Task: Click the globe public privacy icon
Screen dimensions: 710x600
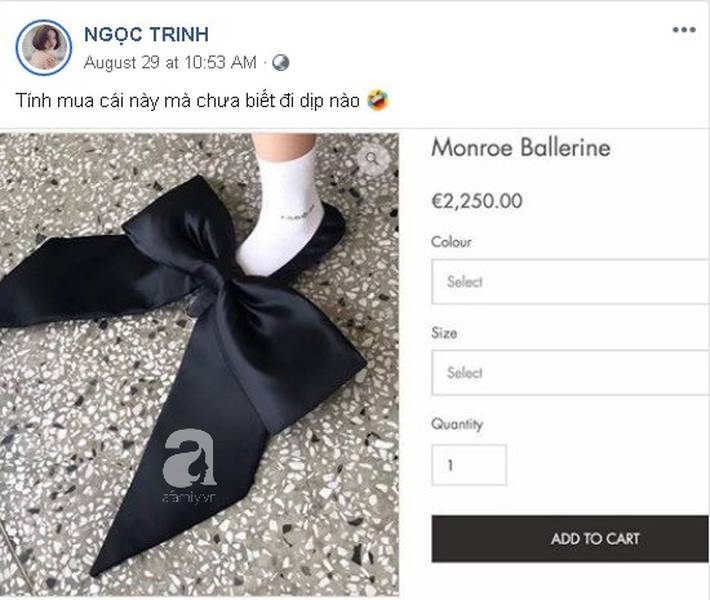Action: [280, 62]
